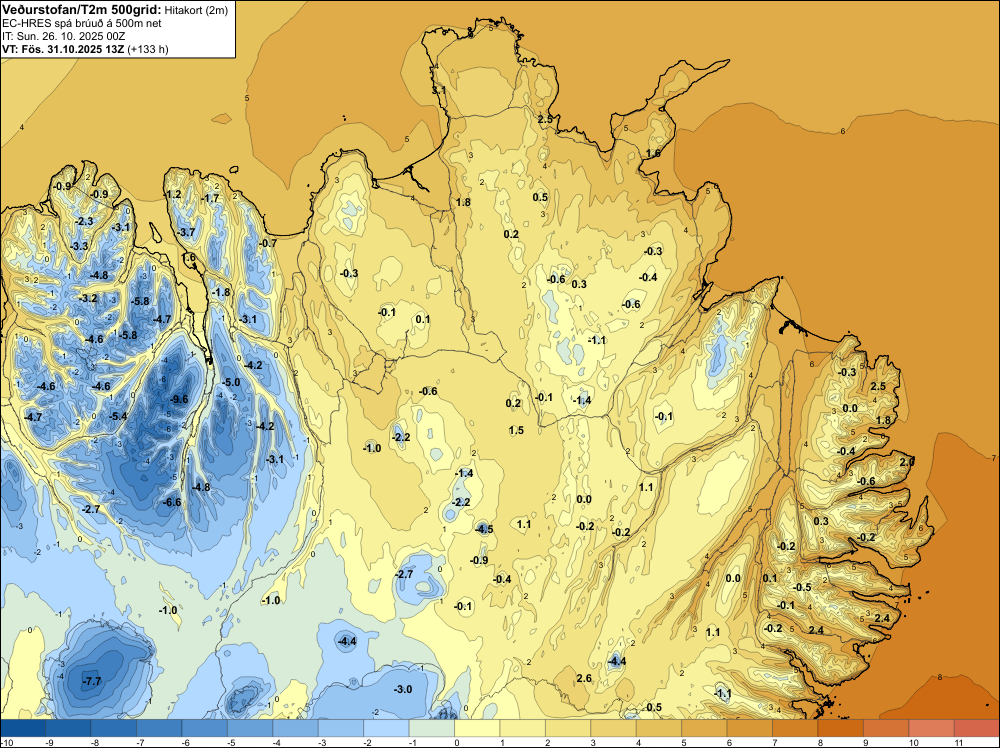Click the -3.7 temperature value

(186, 233)
